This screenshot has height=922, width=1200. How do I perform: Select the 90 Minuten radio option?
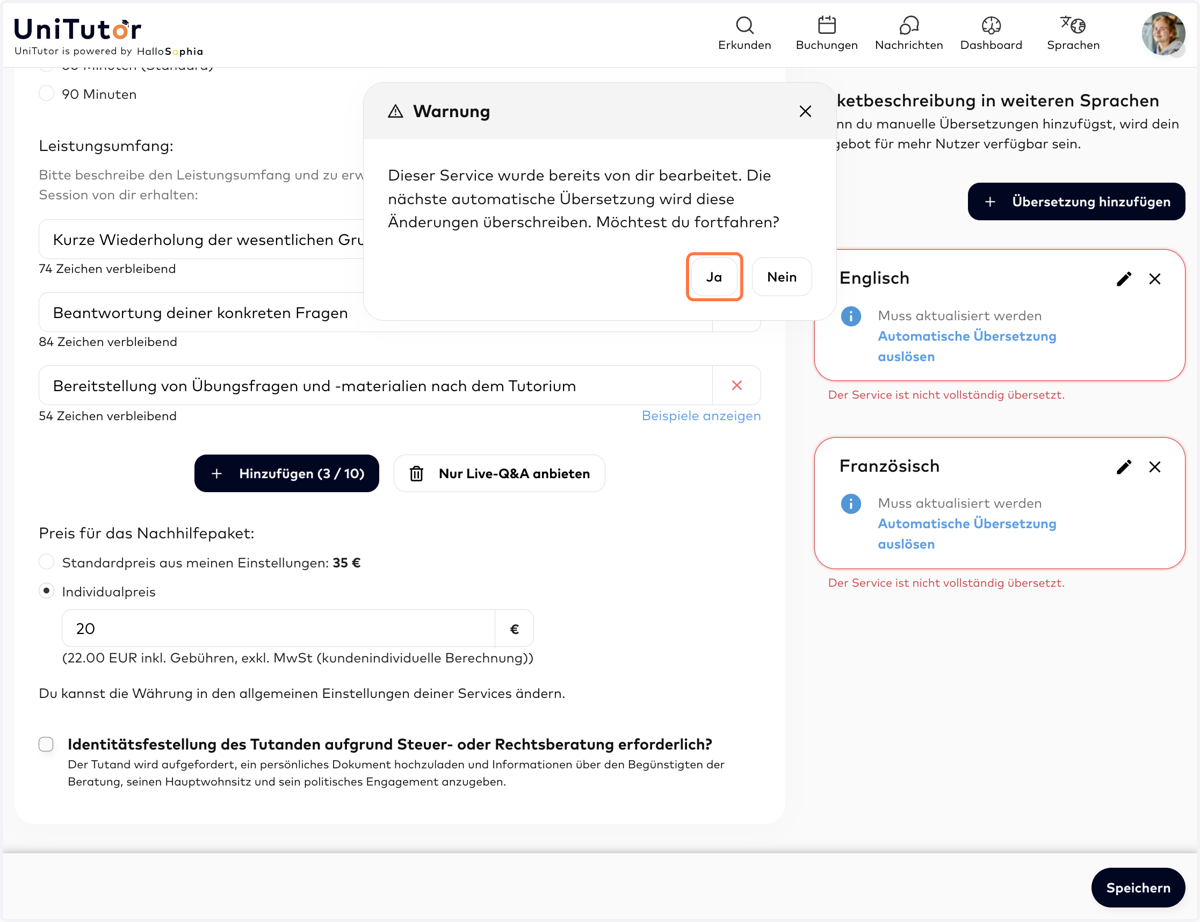pyautogui.click(x=47, y=94)
